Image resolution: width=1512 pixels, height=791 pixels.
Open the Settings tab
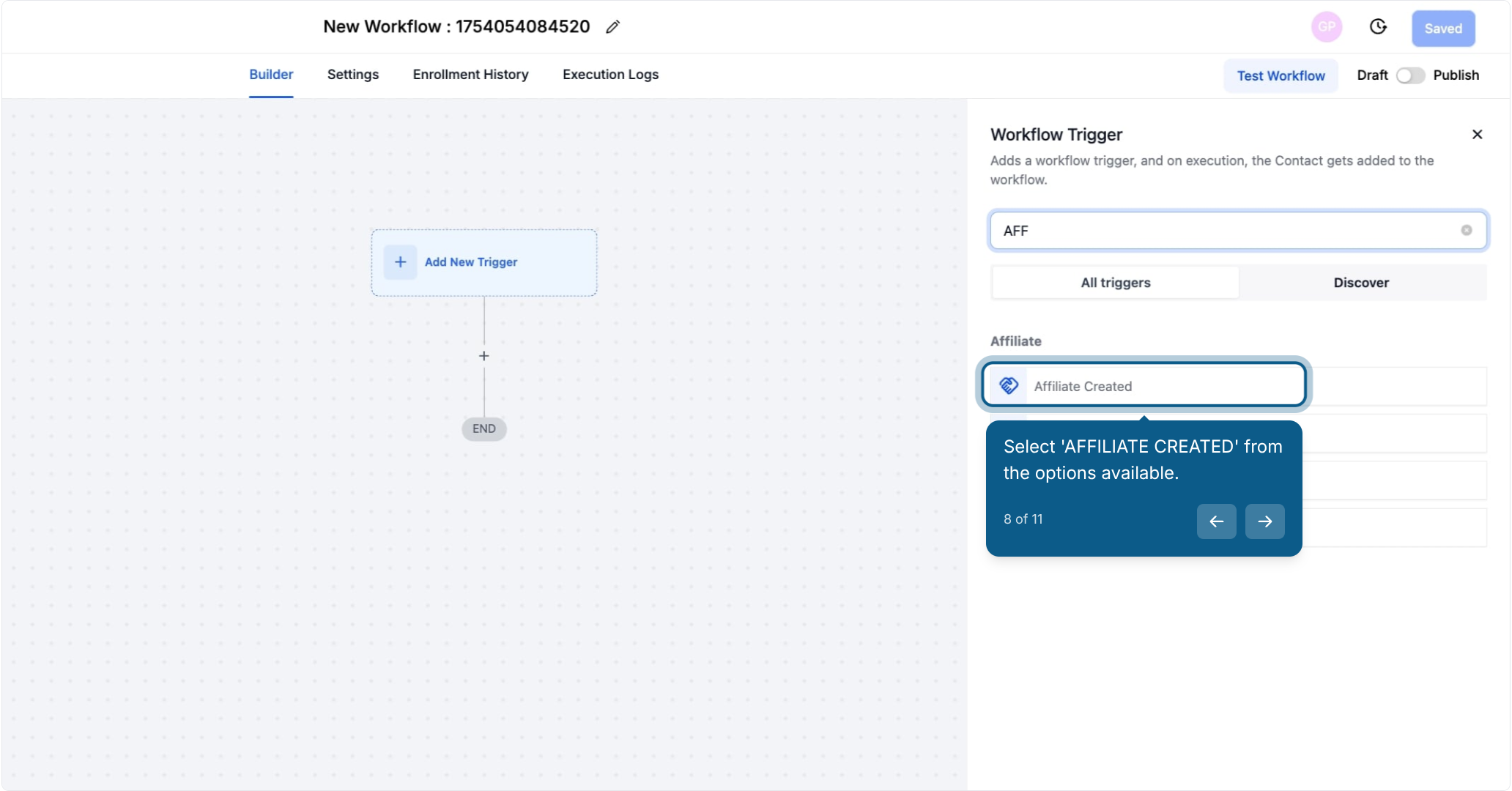tap(353, 75)
